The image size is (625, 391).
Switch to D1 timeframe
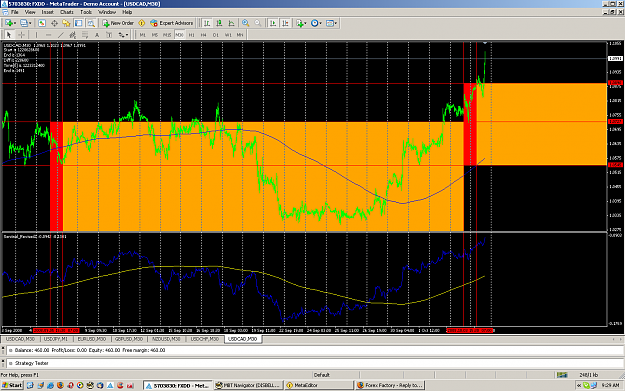pos(216,35)
